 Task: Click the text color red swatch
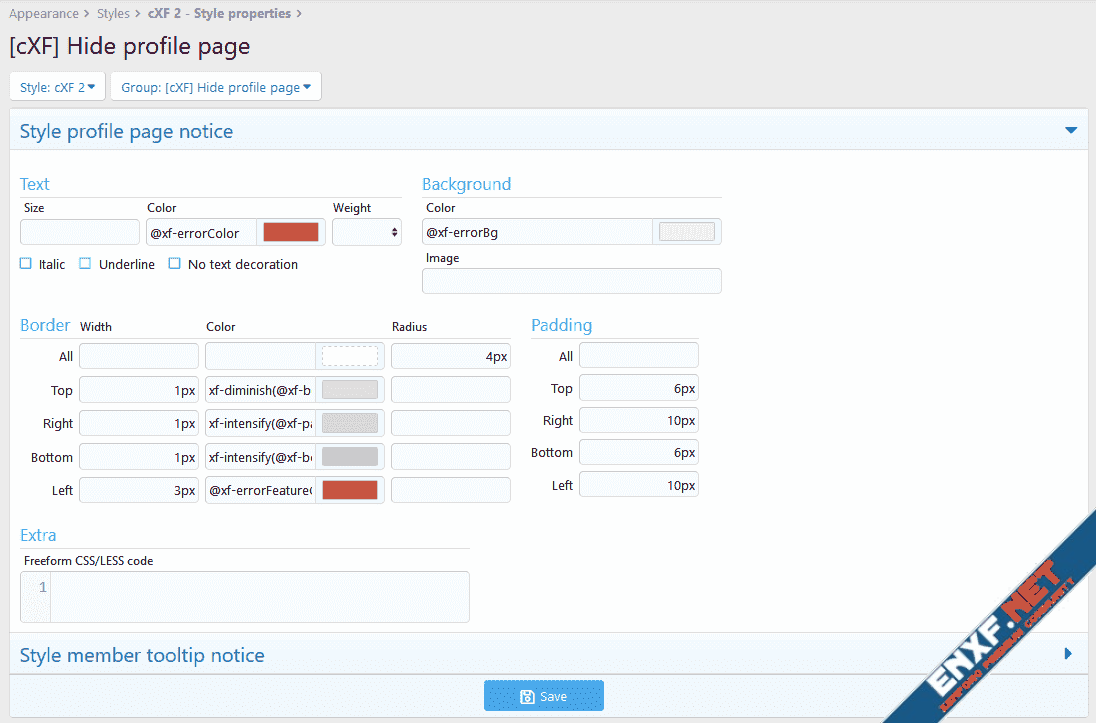click(290, 232)
